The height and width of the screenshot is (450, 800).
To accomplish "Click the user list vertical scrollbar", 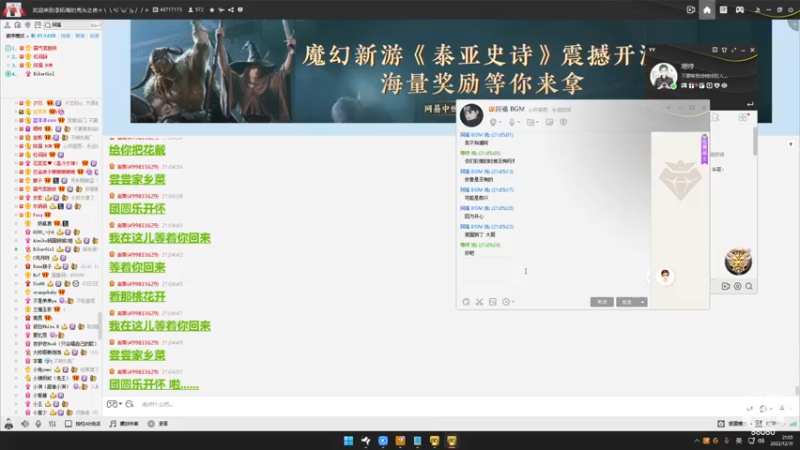I will pyautogui.click(x=100, y=324).
